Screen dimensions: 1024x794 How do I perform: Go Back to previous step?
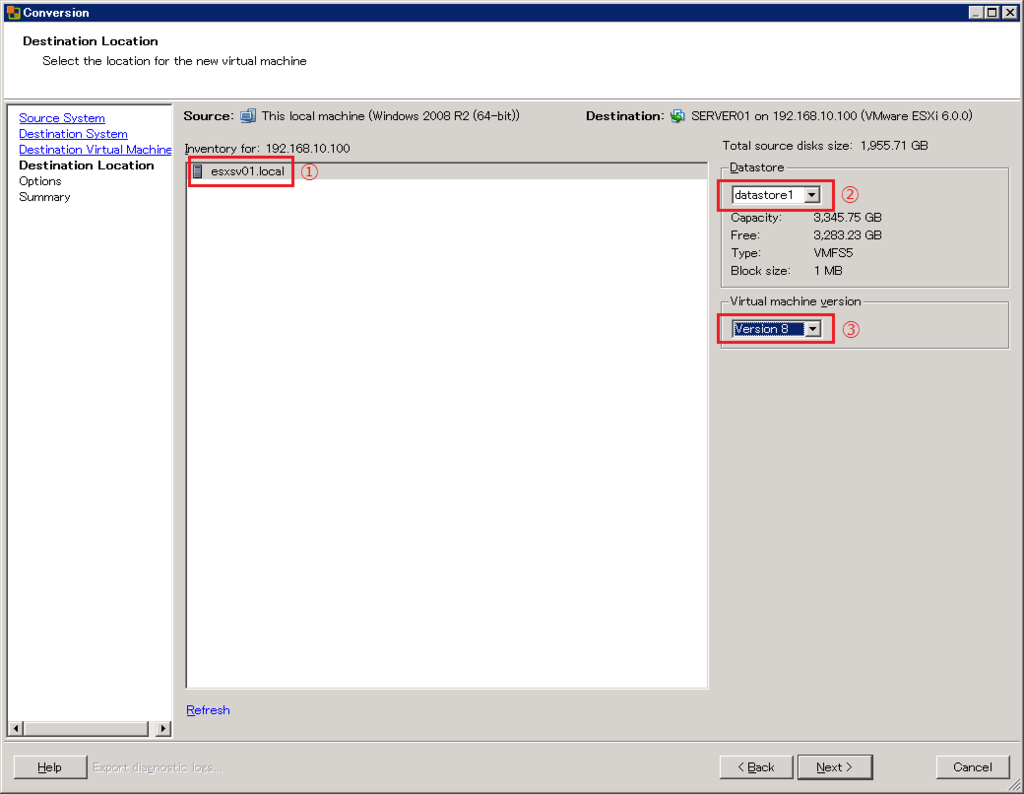pyautogui.click(x=756, y=767)
